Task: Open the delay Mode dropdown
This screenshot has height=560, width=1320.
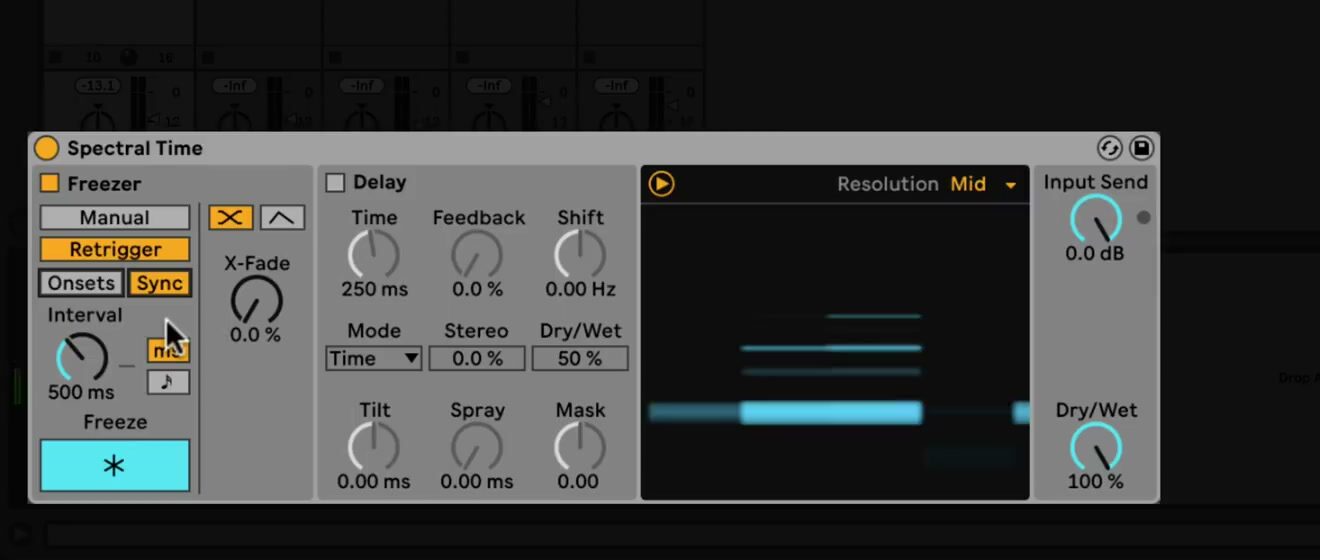Action: 373,358
